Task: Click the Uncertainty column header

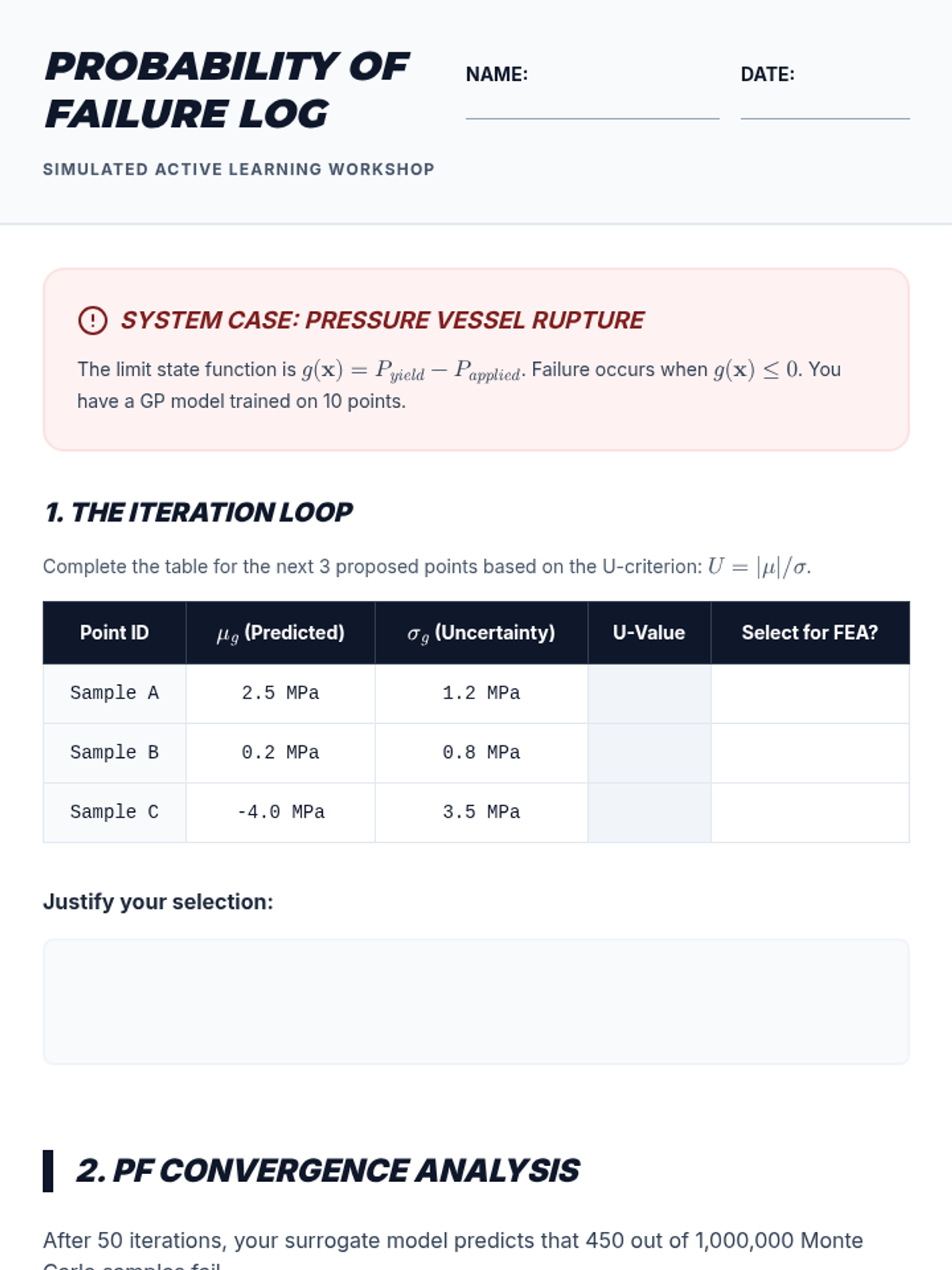Action: [481, 633]
